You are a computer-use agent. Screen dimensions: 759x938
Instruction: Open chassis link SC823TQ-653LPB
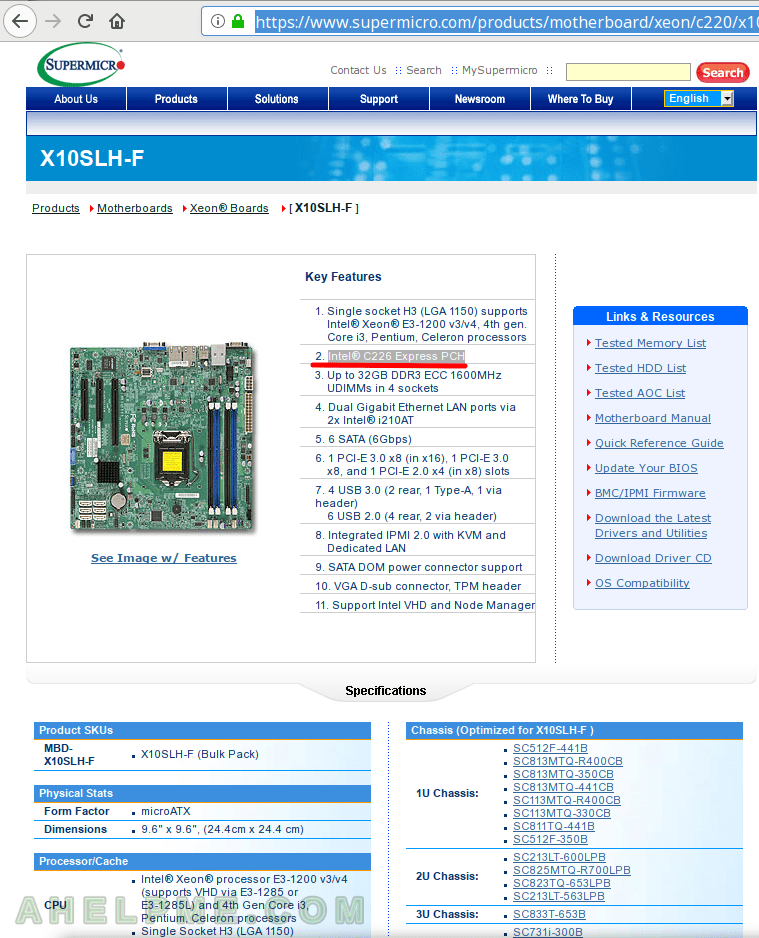tap(562, 884)
